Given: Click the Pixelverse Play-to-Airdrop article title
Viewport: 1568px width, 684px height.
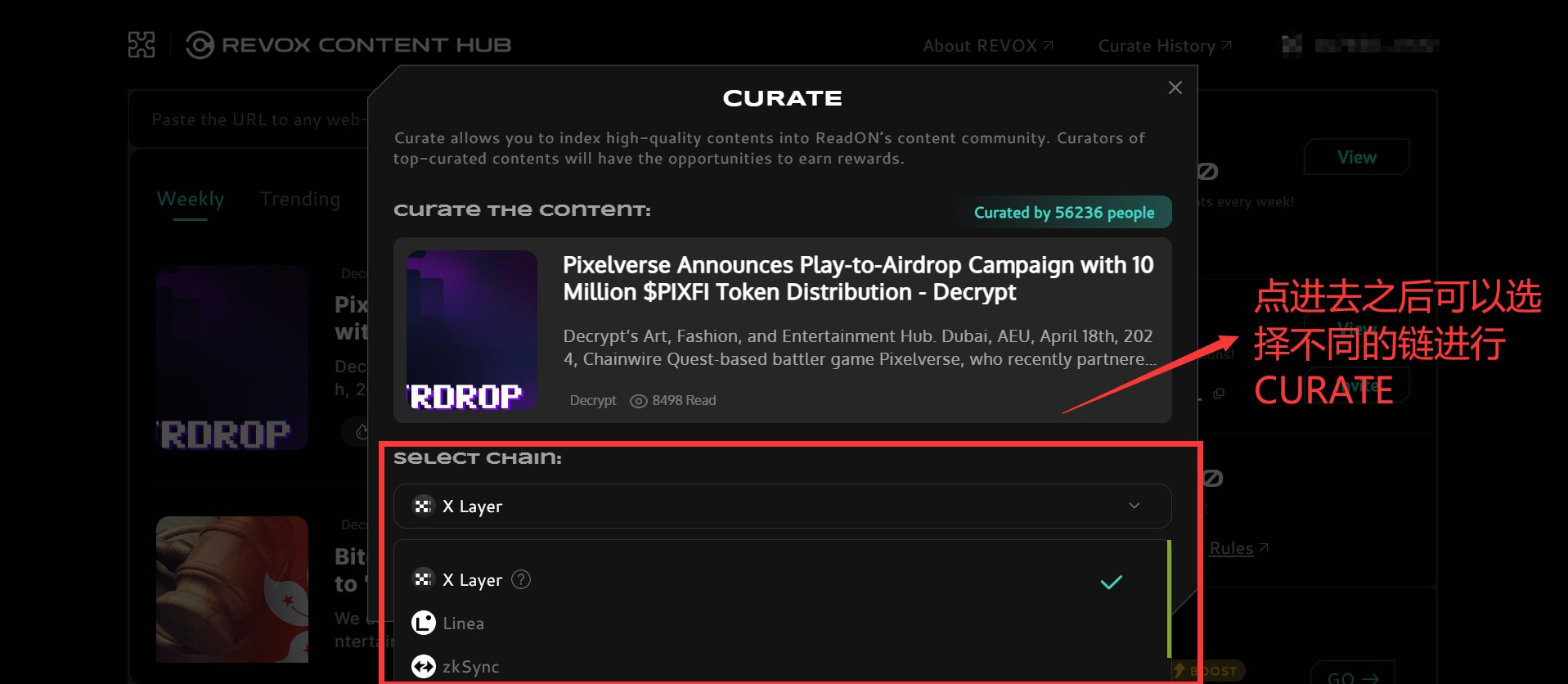Looking at the screenshot, I should coord(858,278).
